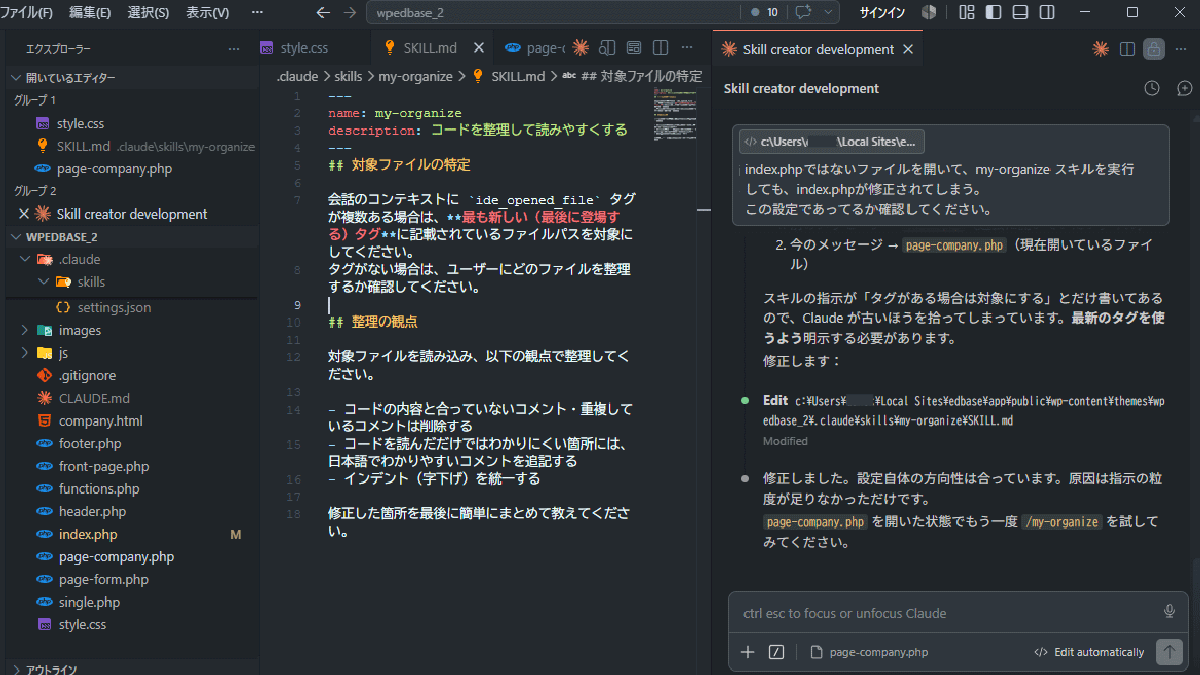Open the 表示(V) menu
This screenshot has height=675, width=1200.
click(207, 13)
